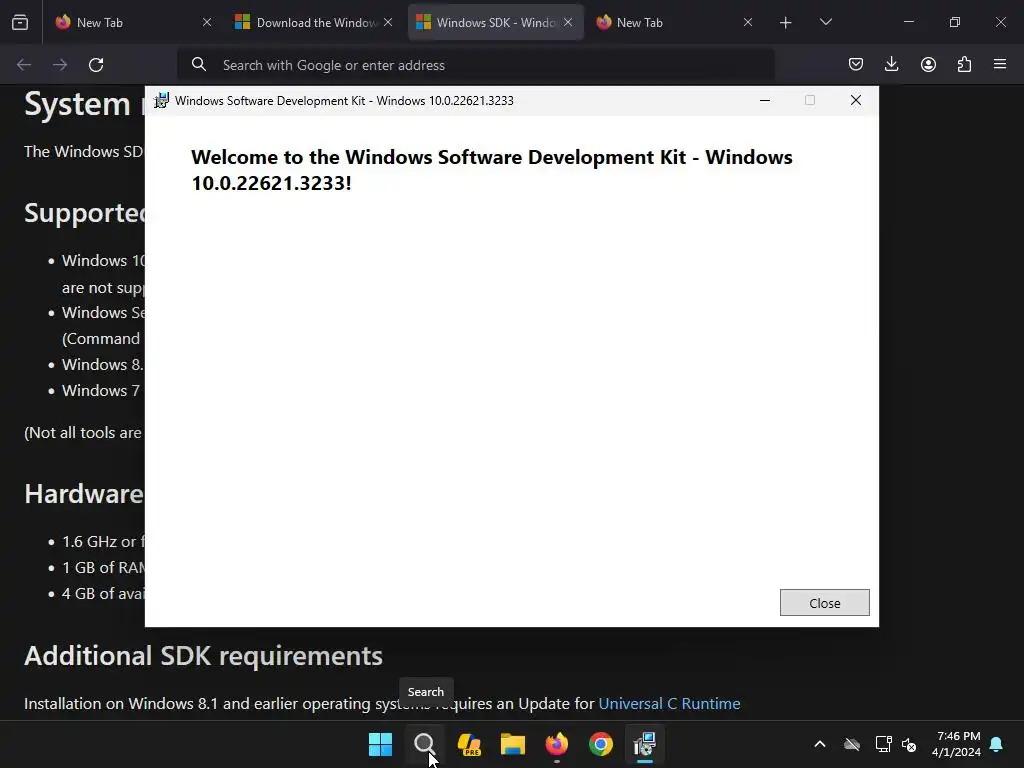Open the Firefox downloads panel
The height and width of the screenshot is (768, 1024).
point(891,64)
